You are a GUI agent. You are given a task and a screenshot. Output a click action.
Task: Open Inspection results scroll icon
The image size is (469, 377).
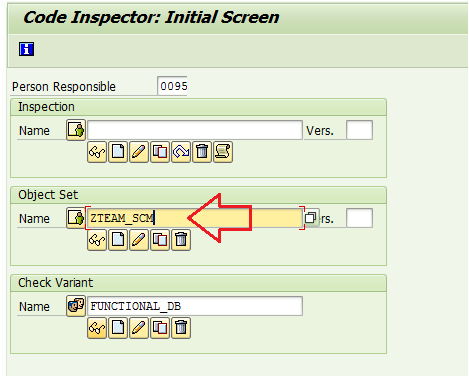(x=223, y=152)
